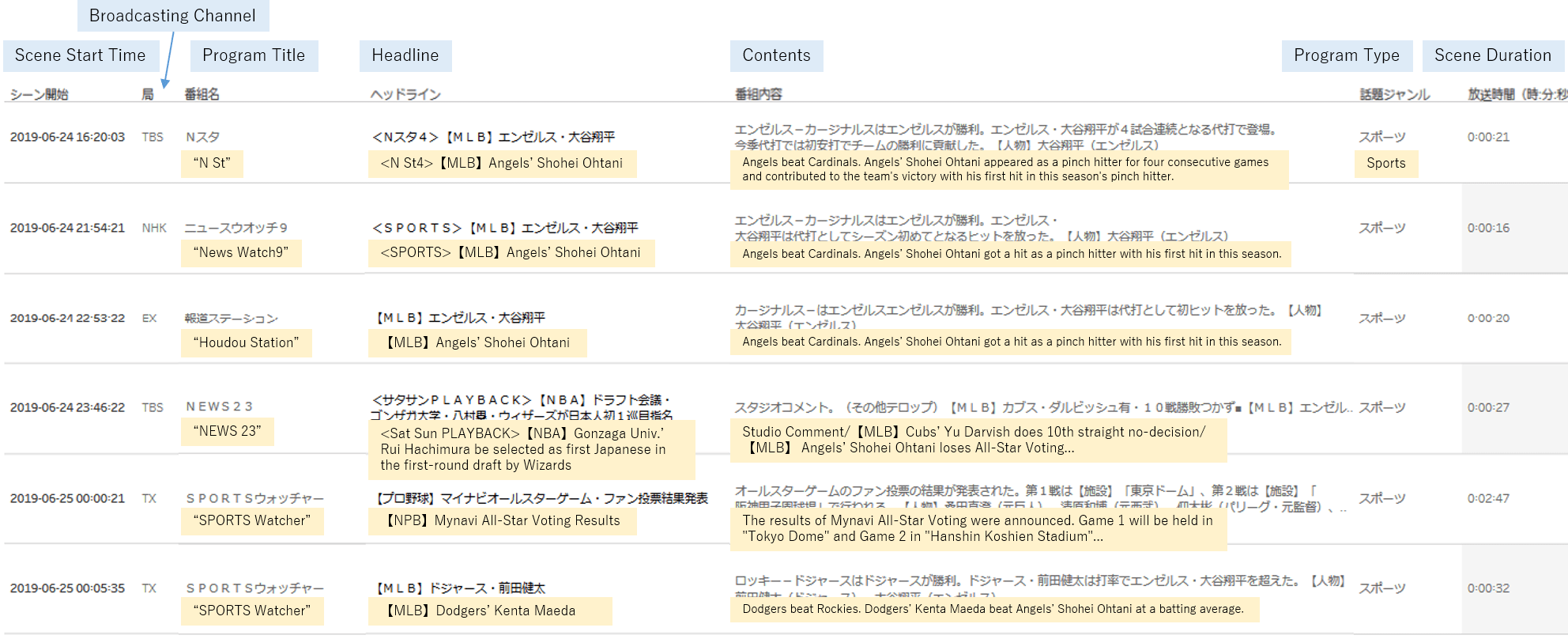Image resolution: width=1568 pixels, height=639 pixels.
Task: Click the "Dodgers' Kenta Maeda" headline translation
Action: point(489,611)
